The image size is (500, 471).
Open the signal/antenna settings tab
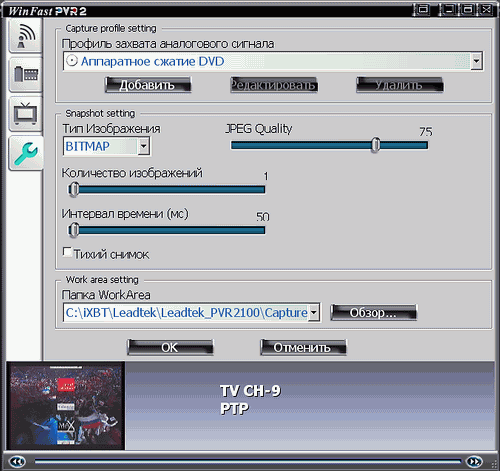pos(25,36)
